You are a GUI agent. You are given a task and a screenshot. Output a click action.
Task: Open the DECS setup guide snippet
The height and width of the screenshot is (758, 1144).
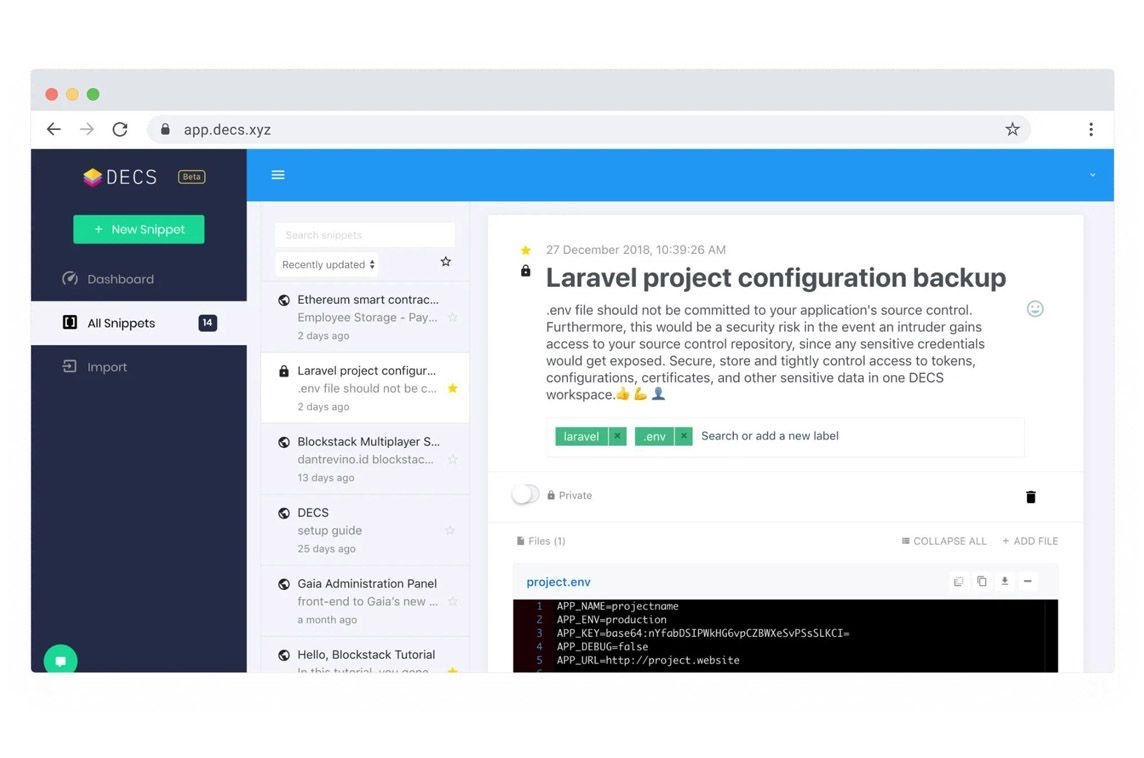click(365, 530)
